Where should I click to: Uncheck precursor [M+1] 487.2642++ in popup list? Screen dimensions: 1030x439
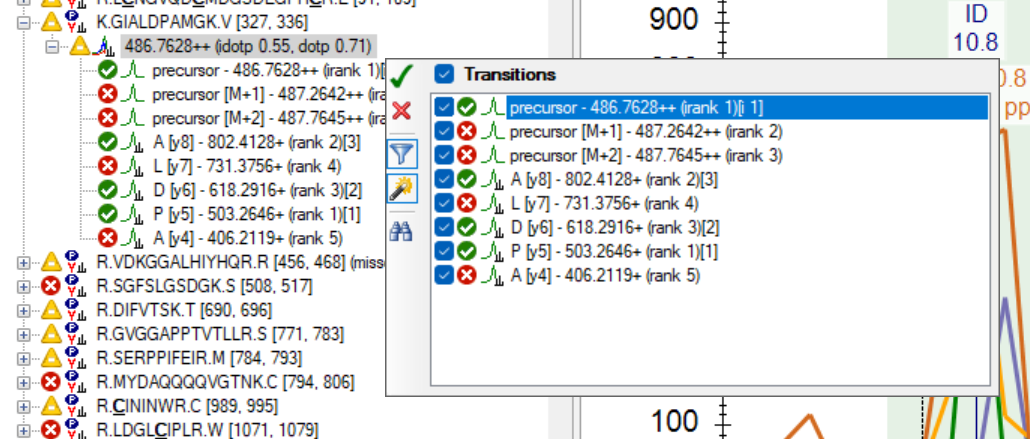(x=444, y=131)
